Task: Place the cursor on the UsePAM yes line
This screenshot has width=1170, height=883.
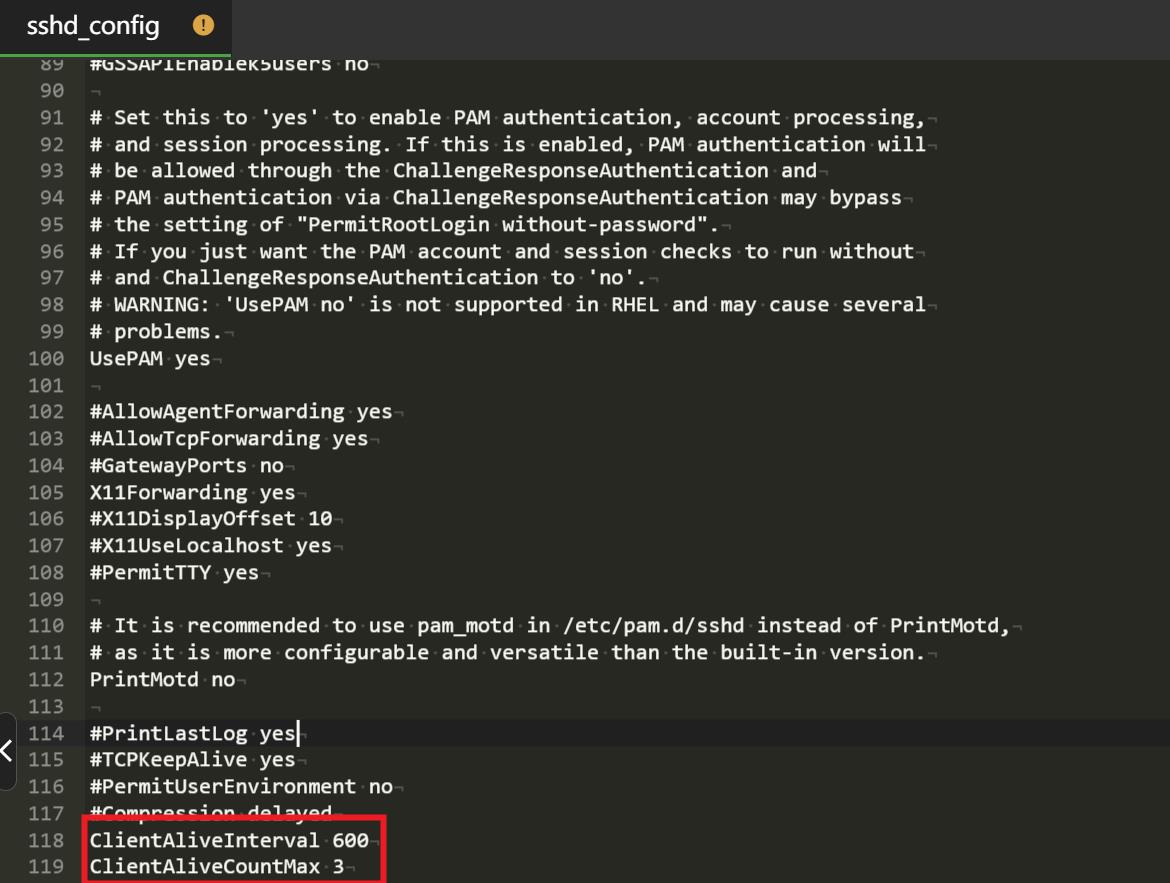Action: [150, 358]
